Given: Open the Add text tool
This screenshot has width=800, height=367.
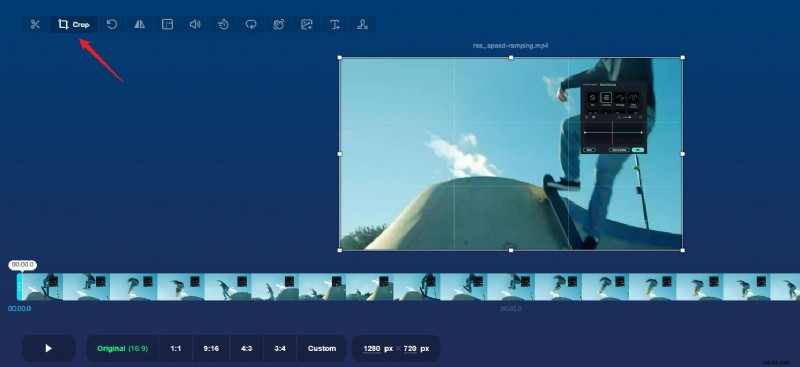Looking at the screenshot, I should point(335,25).
